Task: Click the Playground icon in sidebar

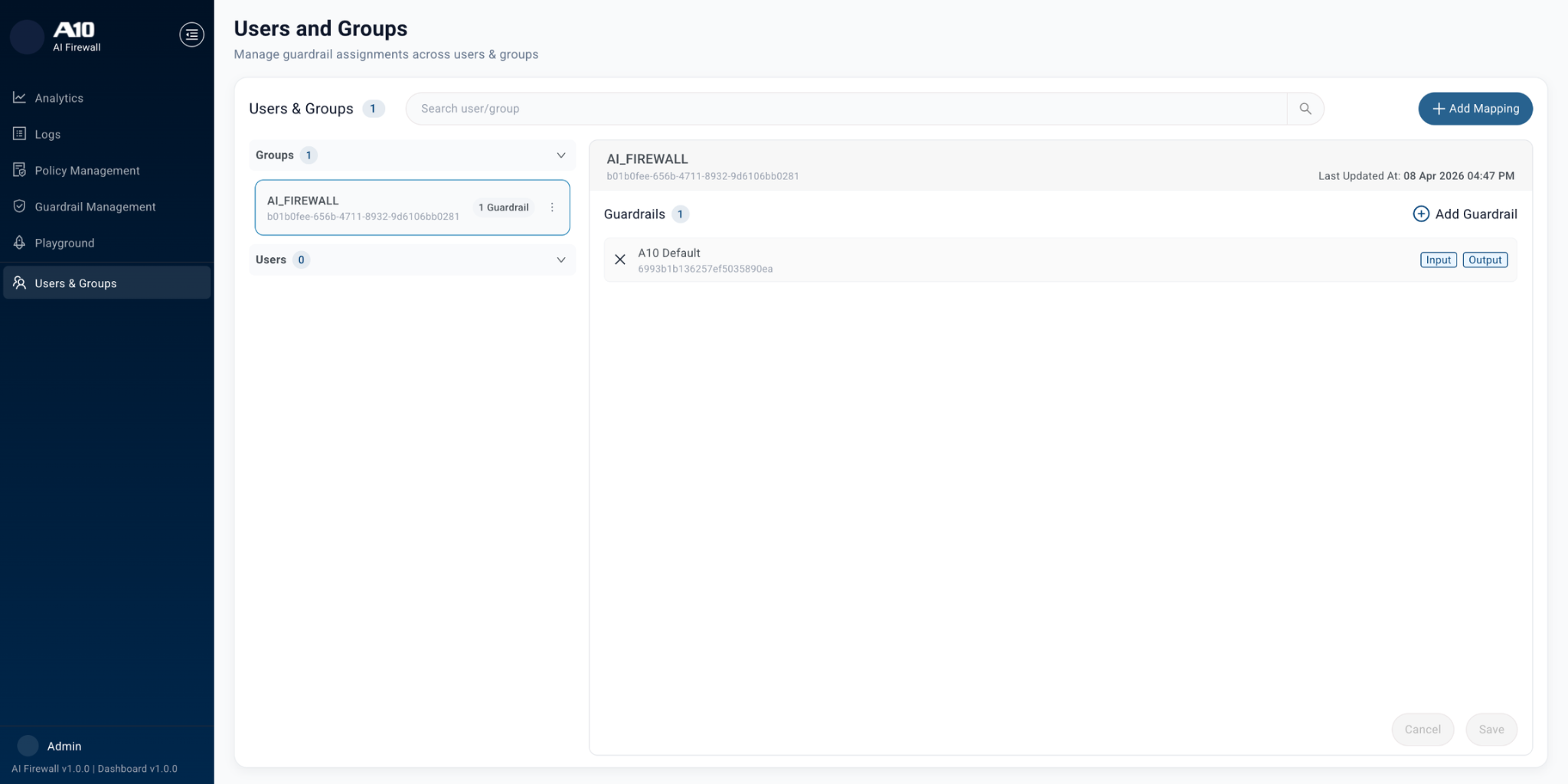Action: 19,243
